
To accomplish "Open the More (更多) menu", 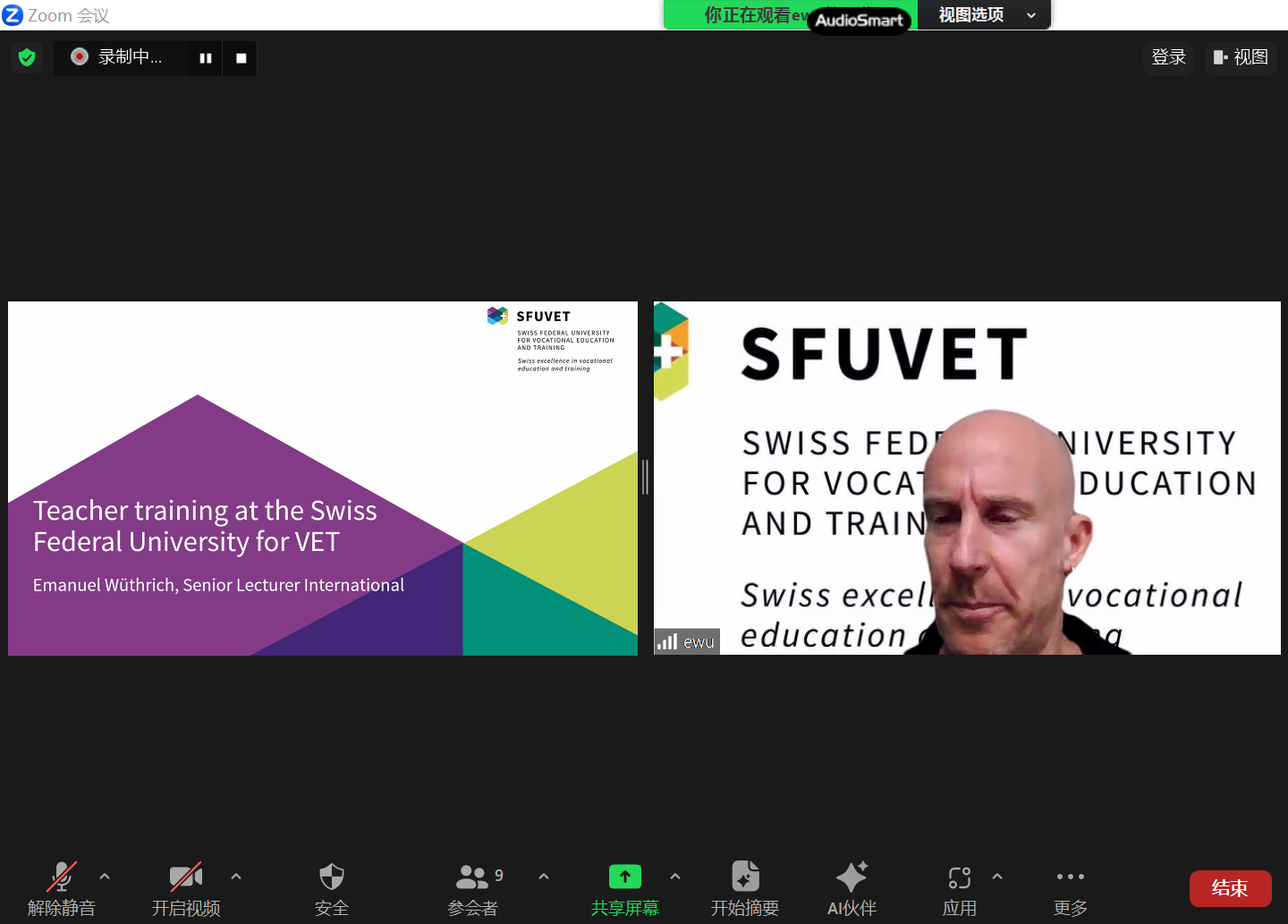I will coord(1070,887).
